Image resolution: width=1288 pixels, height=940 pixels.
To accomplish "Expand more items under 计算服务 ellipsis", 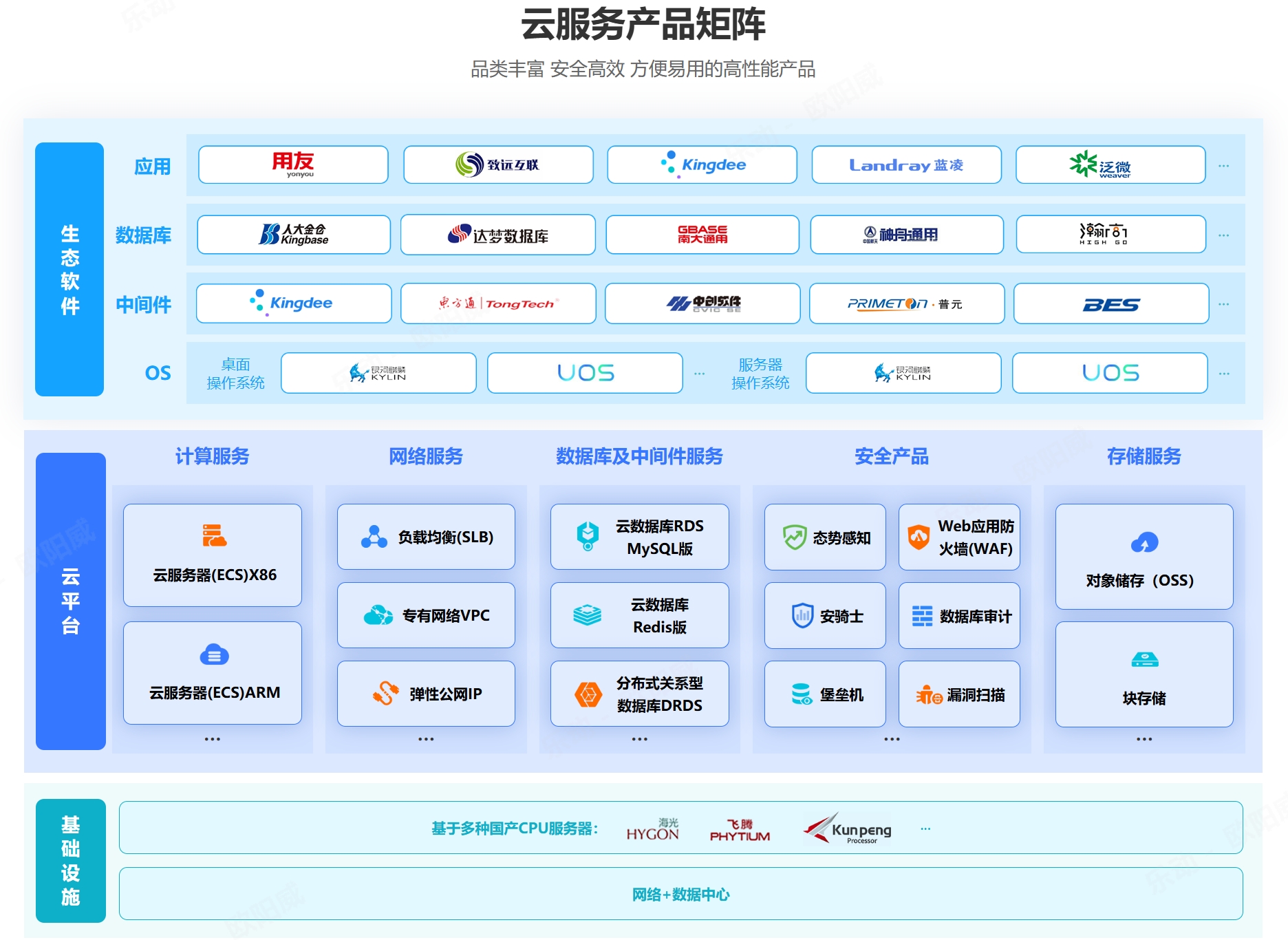I will (213, 739).
